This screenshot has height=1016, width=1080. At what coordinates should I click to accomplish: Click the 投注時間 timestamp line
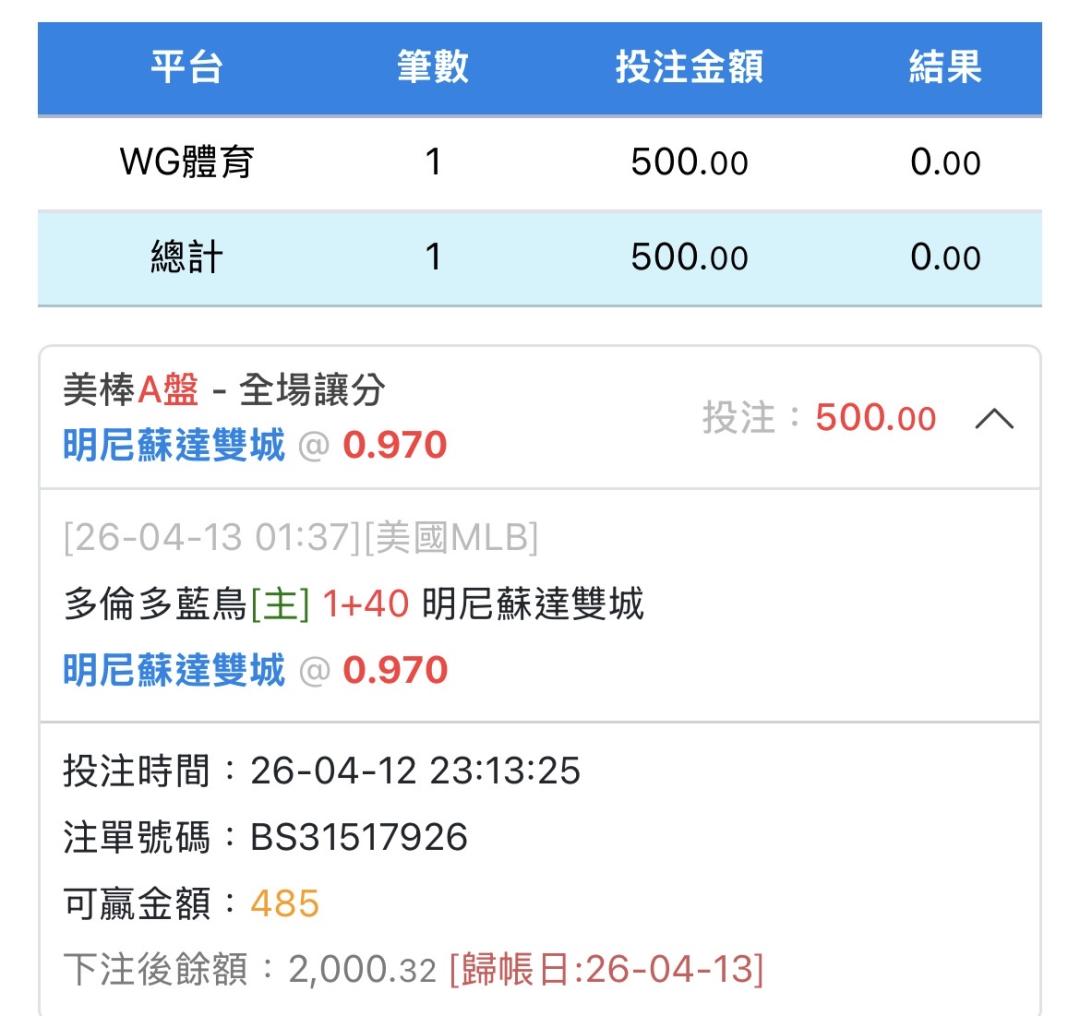tap(321, 772)
